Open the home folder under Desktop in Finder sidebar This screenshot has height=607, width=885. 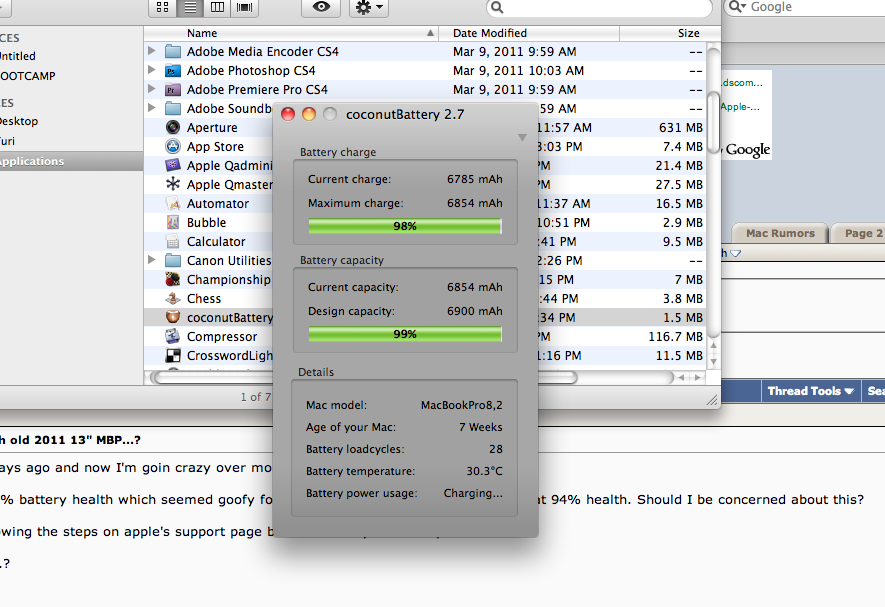pyautogui.click(x=71, y=141)
